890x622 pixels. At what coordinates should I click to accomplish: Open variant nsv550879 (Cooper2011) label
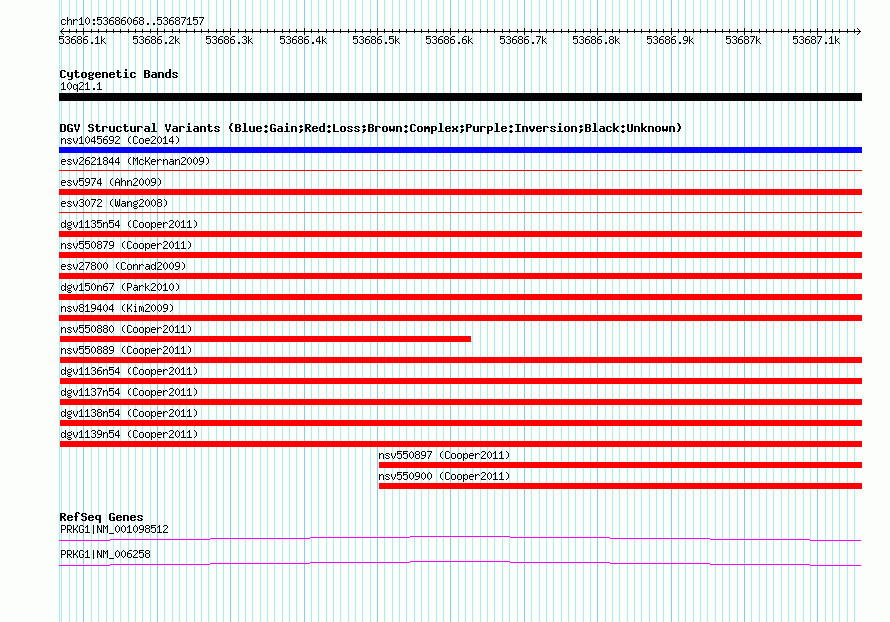[126, 245]
